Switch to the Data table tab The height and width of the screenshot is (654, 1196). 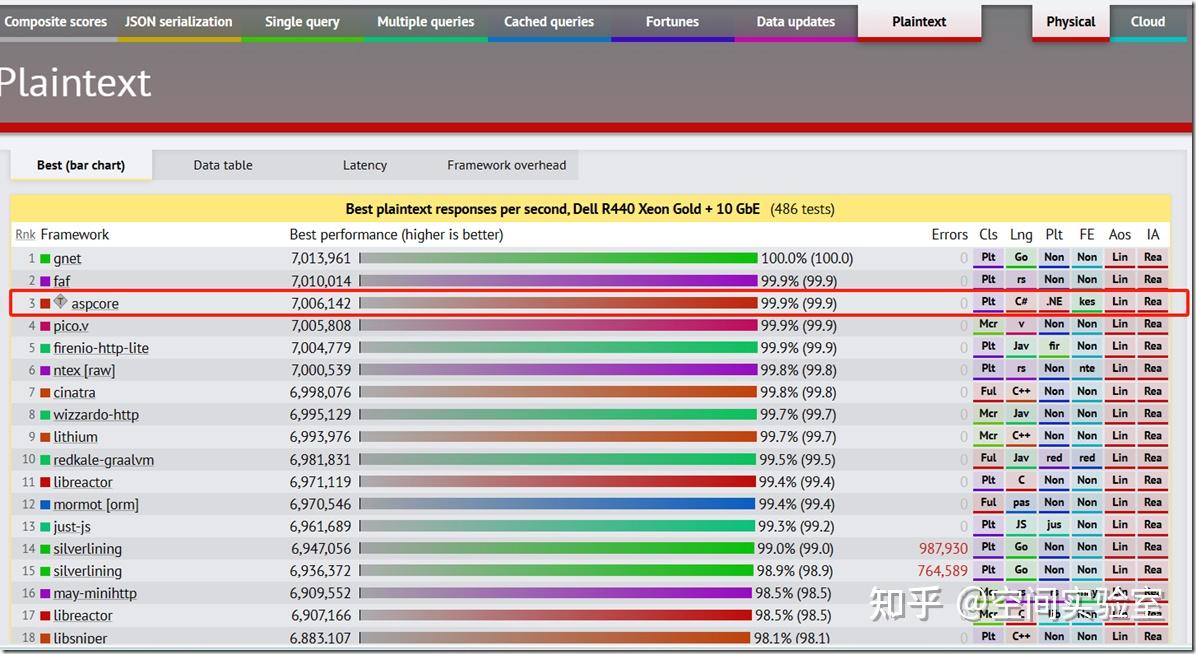pos(222,165)
